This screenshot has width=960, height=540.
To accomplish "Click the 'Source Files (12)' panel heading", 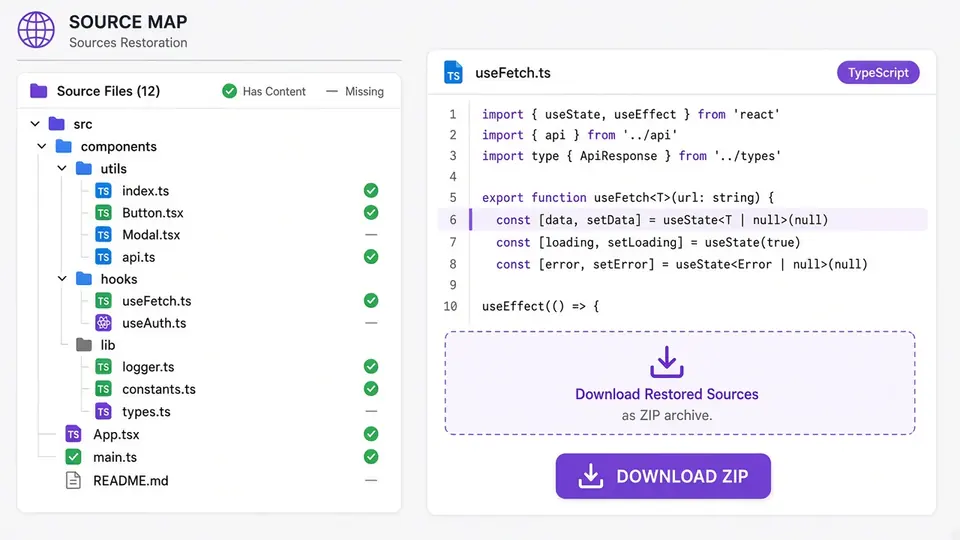I will click(108, 91).
